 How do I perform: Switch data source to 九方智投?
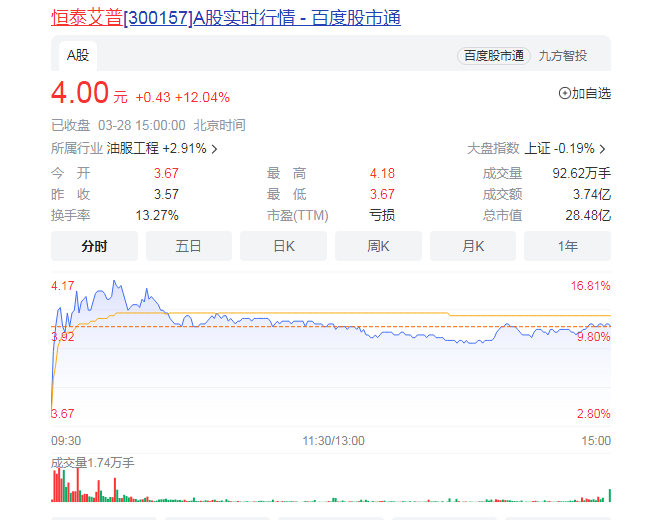pyautogui.click(x=563, y=56)
